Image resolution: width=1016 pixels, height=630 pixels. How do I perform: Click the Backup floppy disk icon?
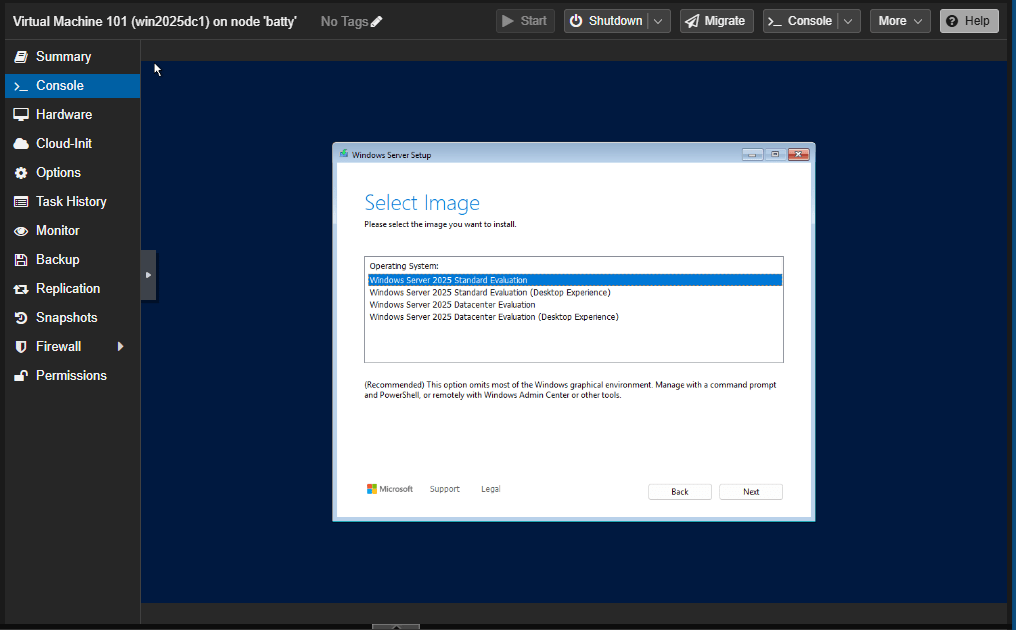20,260
